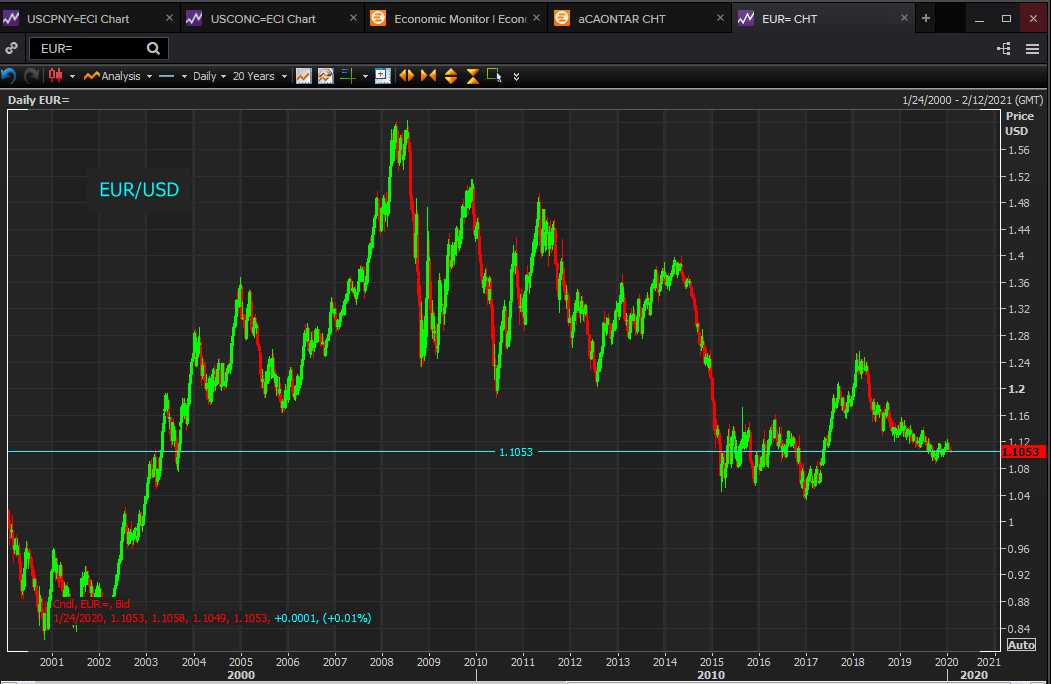This screenshot has width=1051, height=684.
Task: Click the EUR/USD chart label
Action: [139, 190]
